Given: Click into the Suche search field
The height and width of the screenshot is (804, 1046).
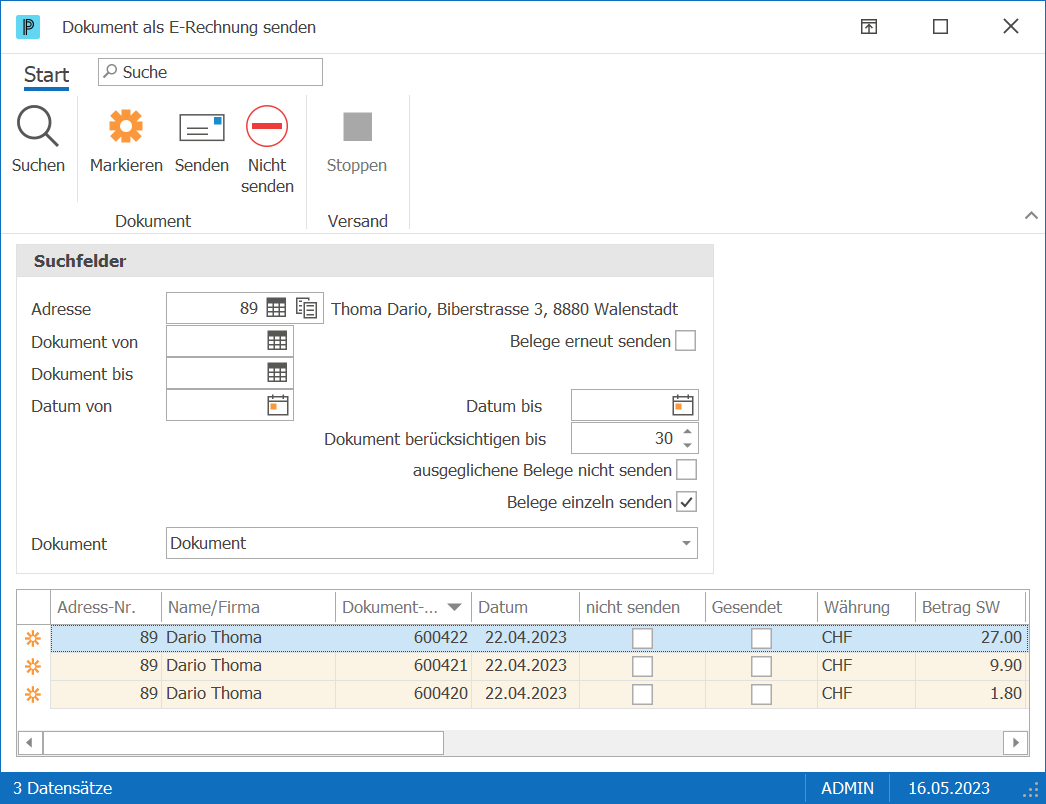Looking at the screenshot, I should pyautogui.click(x=210, y=72).
